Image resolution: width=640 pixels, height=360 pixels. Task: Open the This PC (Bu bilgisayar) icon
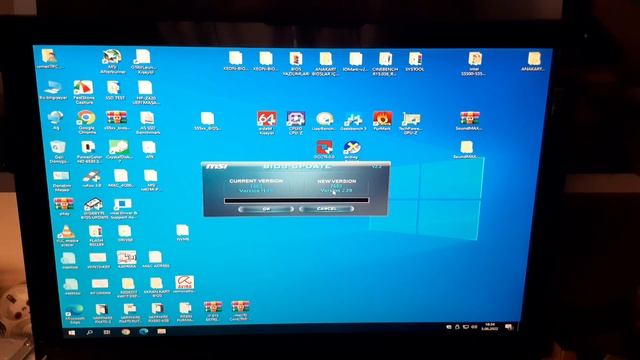coord(53,90)
